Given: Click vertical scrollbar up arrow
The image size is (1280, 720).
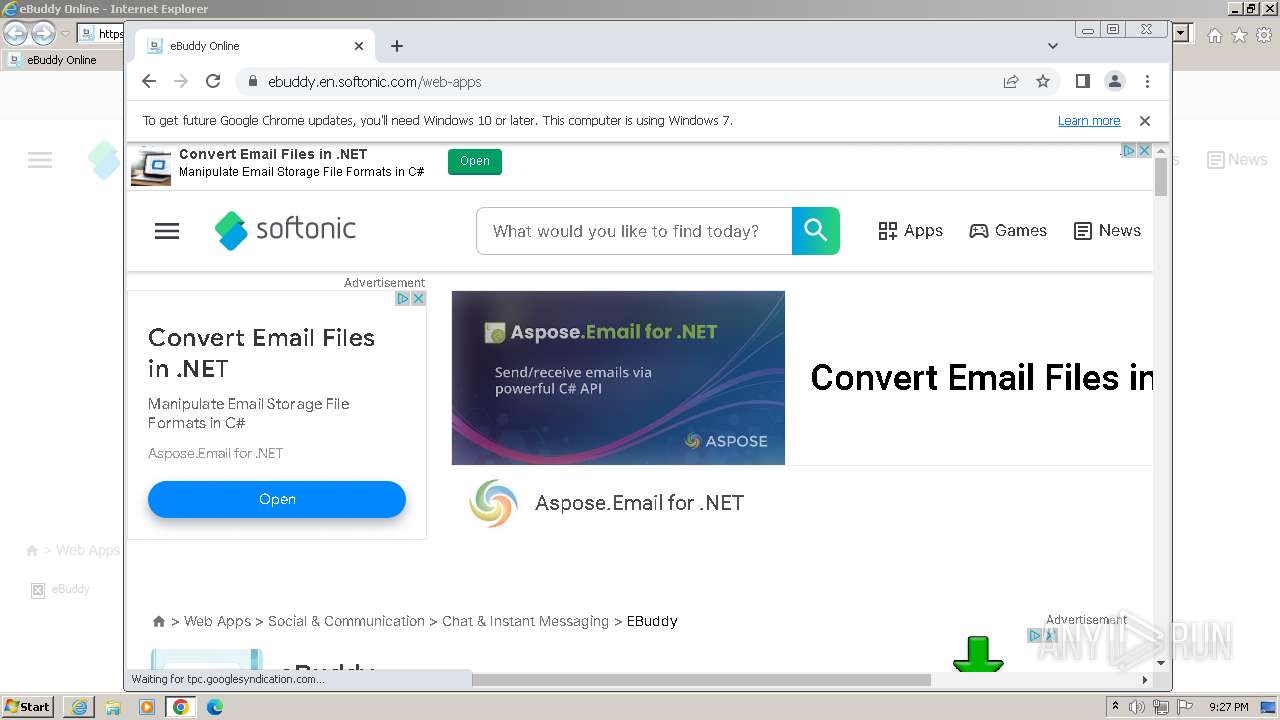Looking at the screenshot, I should click(1161, 150).
